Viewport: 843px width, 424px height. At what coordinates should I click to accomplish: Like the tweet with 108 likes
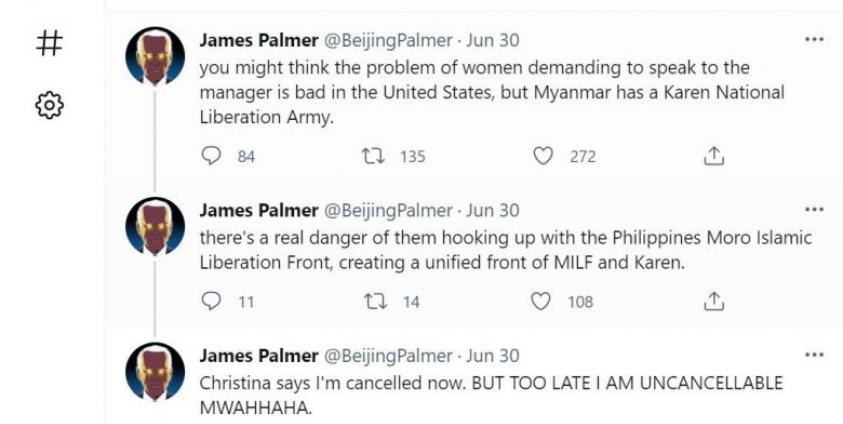(542, 301)
